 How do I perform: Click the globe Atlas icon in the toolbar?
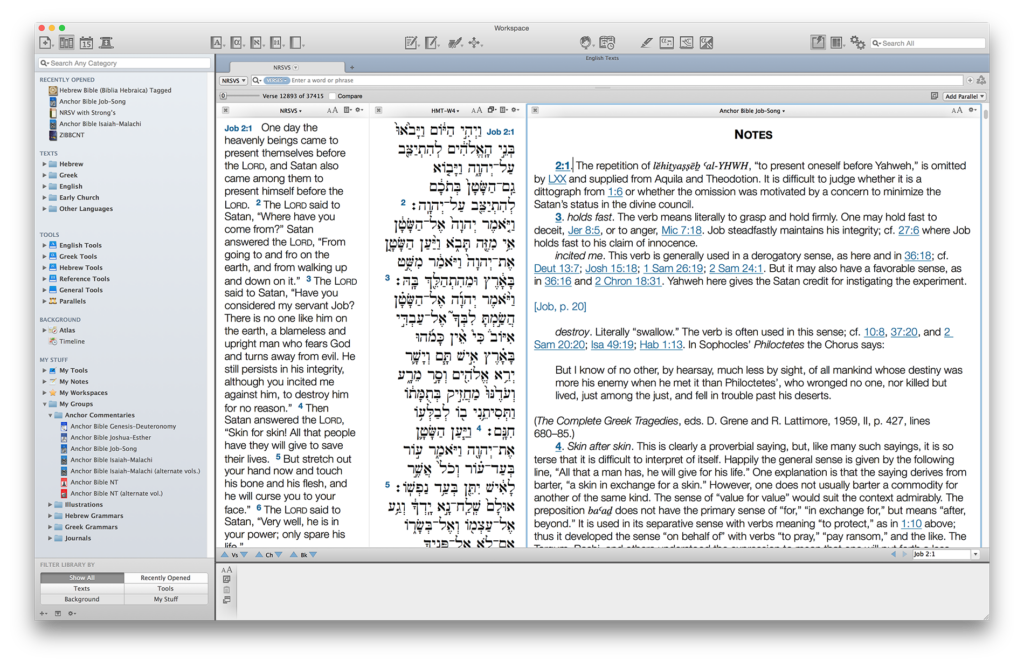[x=588, y=43]
